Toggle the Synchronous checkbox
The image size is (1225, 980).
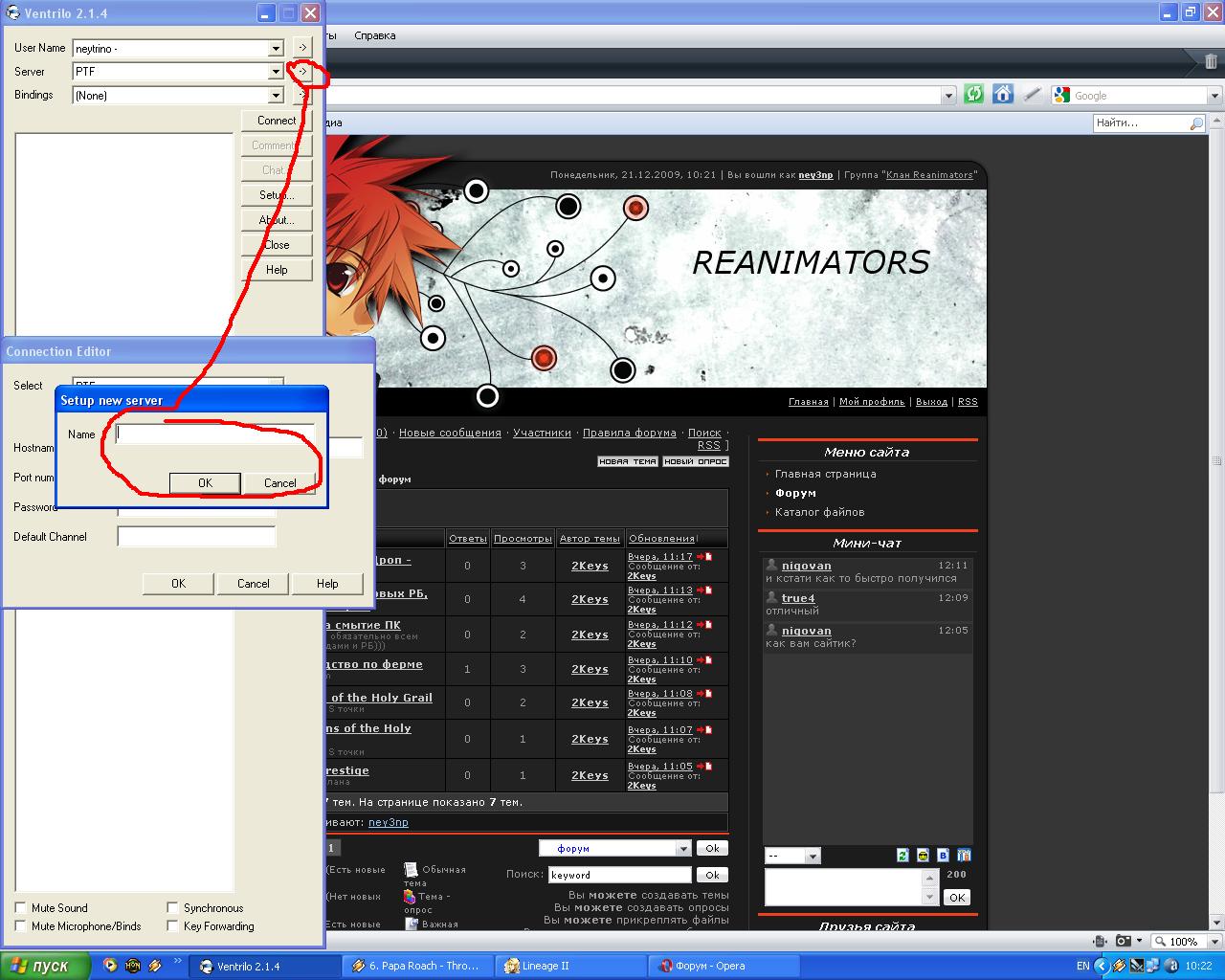tap(172, 907)
